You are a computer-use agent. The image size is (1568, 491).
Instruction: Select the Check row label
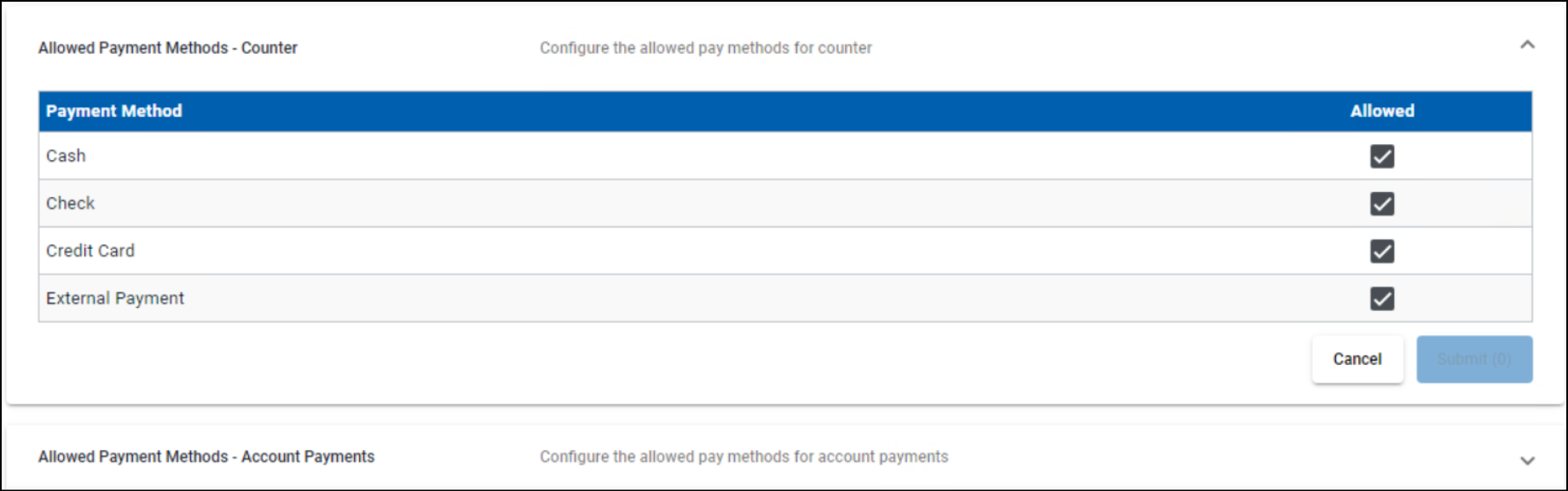pyautogui.click(x=70, y=204)
